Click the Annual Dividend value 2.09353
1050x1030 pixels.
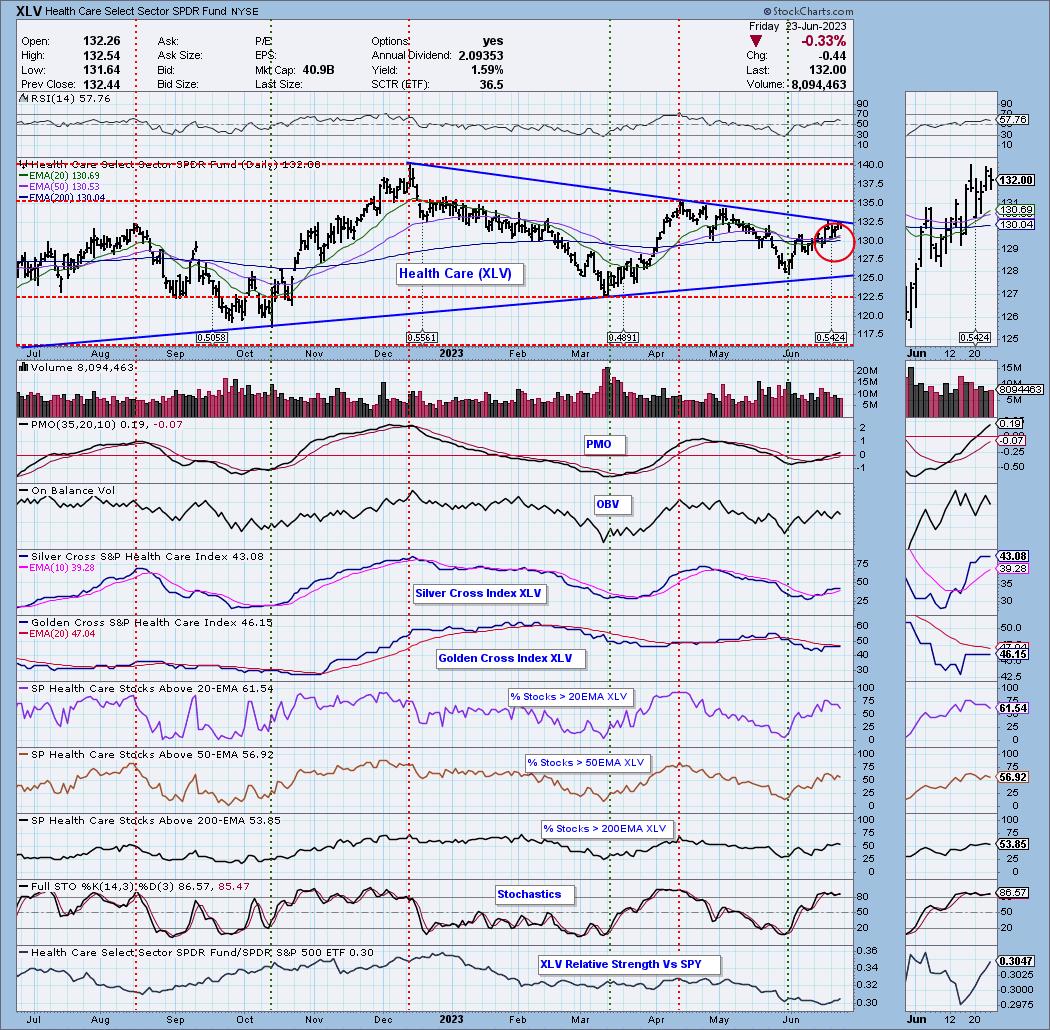tap(481, 56)
